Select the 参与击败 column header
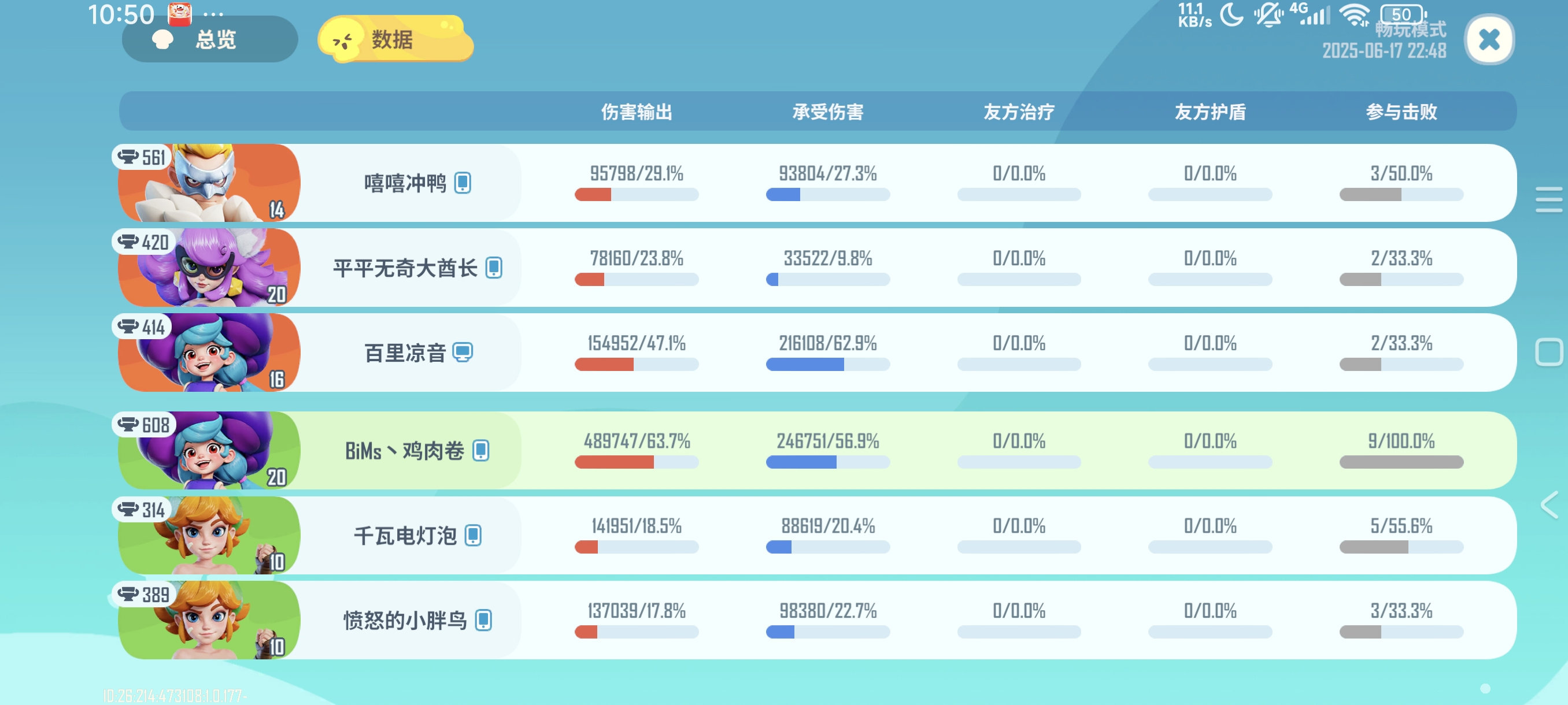This screenshot has width=1568, height=705. [1401, 112]
